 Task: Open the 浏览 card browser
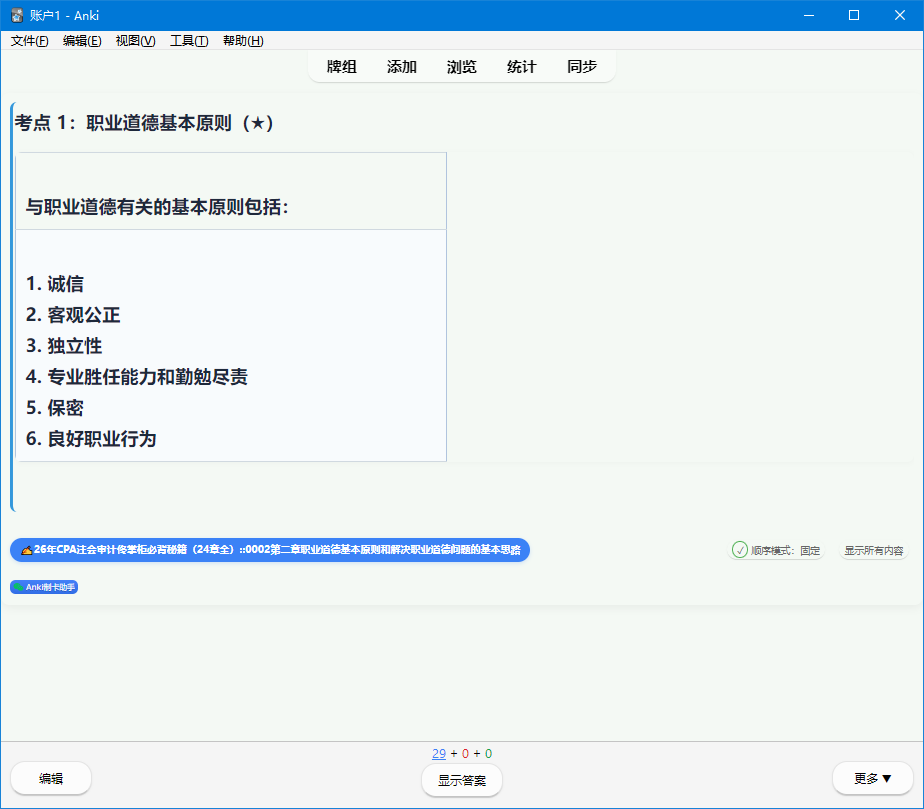(x=461, y=67)
